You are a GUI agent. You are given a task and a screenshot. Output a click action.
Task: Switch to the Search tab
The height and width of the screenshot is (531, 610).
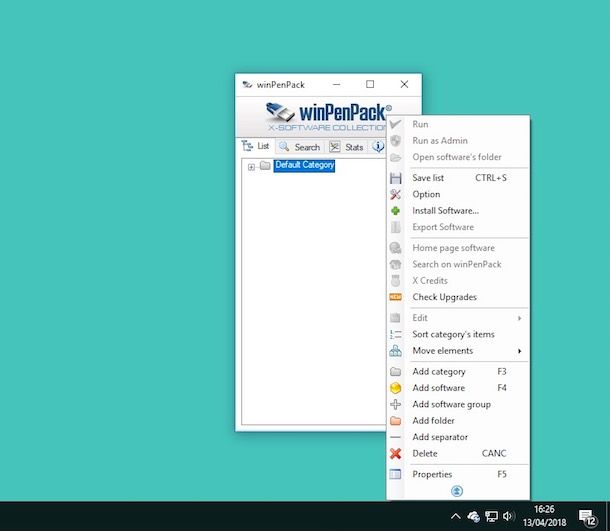click(x=300, y=147)
